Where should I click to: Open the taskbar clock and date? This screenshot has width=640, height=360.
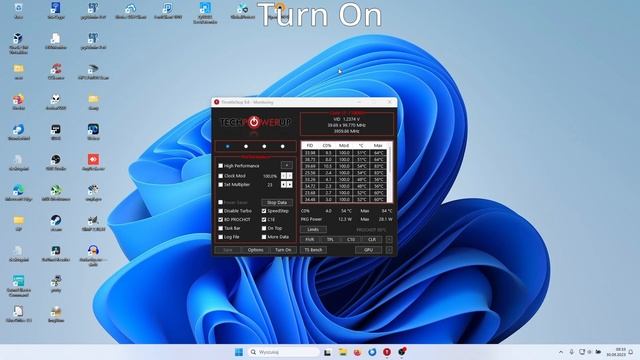click(x=616, y=352)
